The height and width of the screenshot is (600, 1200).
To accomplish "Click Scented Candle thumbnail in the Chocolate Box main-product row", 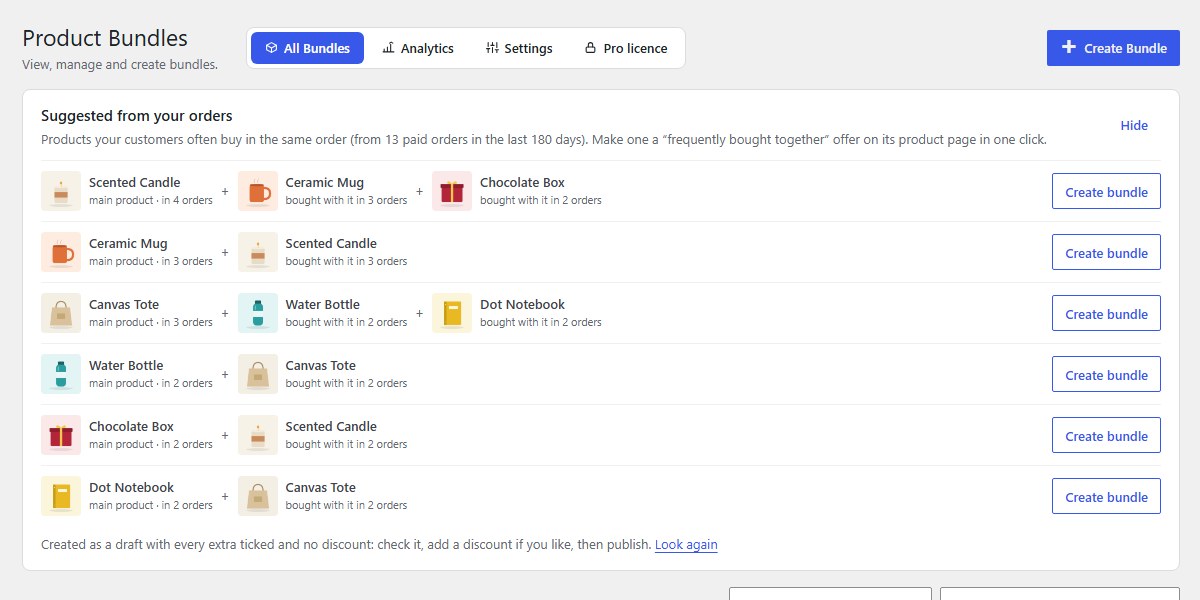I will click(x=258, y=435).
